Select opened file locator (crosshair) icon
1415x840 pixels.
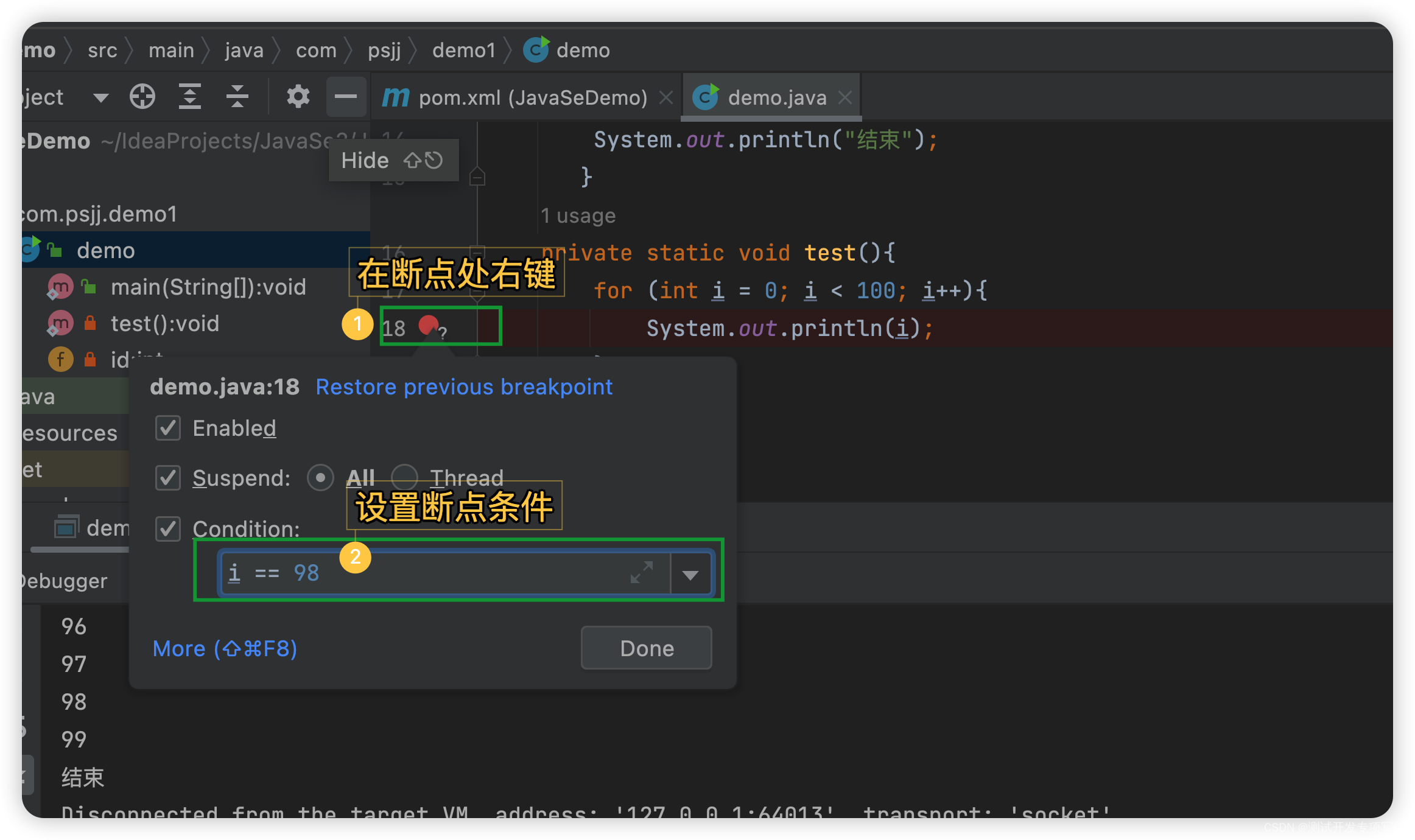[x=142, y=97]
